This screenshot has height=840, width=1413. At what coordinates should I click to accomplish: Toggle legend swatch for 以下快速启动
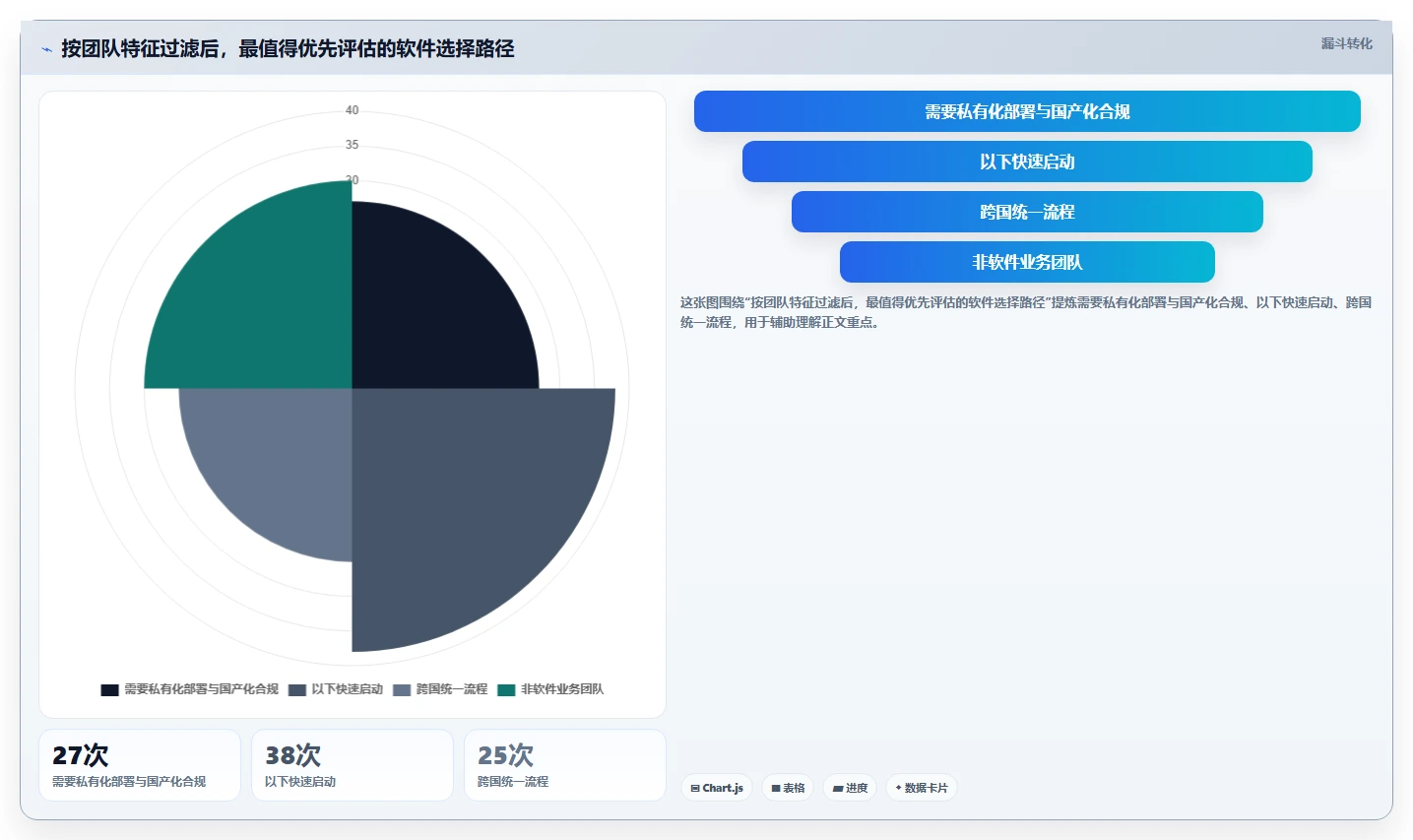pos(297,689)
